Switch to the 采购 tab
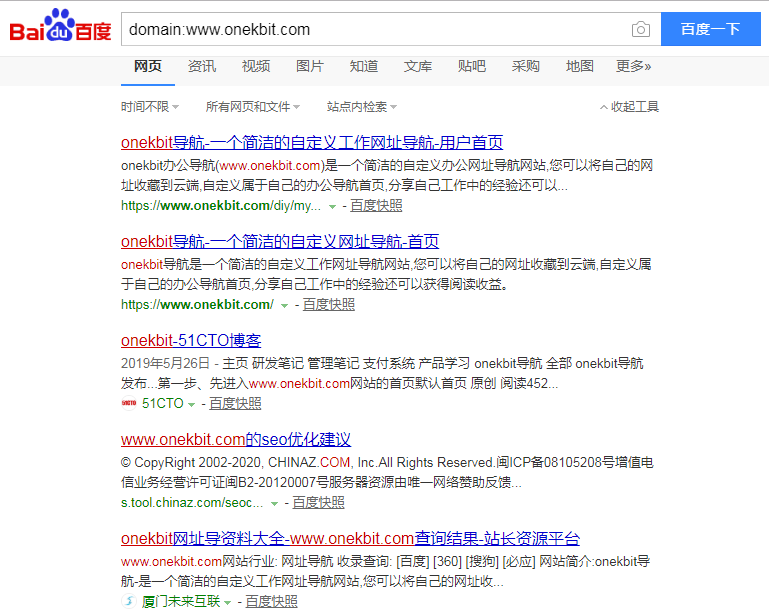This screenshot has width=769, height=615. pyautogui.click(x=525, y=66)
